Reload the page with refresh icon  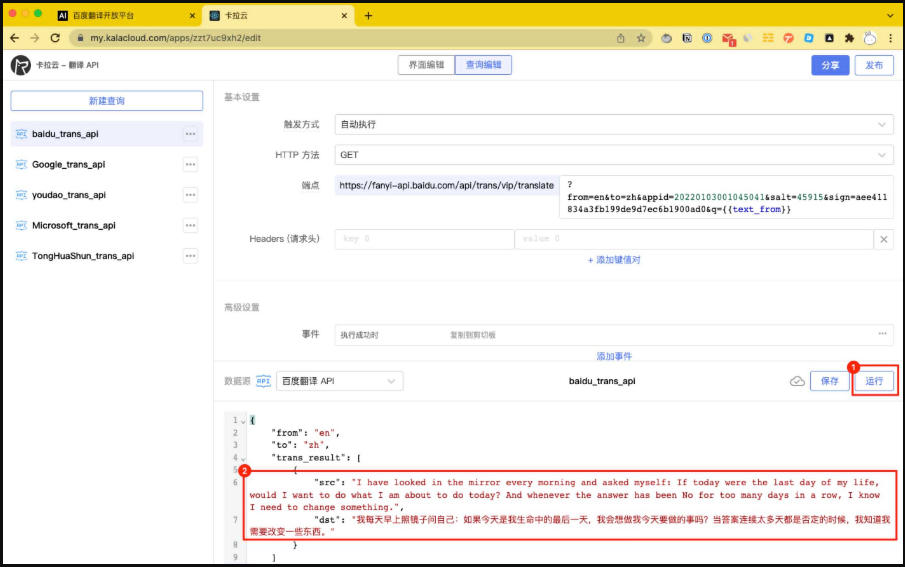[55, 38]
